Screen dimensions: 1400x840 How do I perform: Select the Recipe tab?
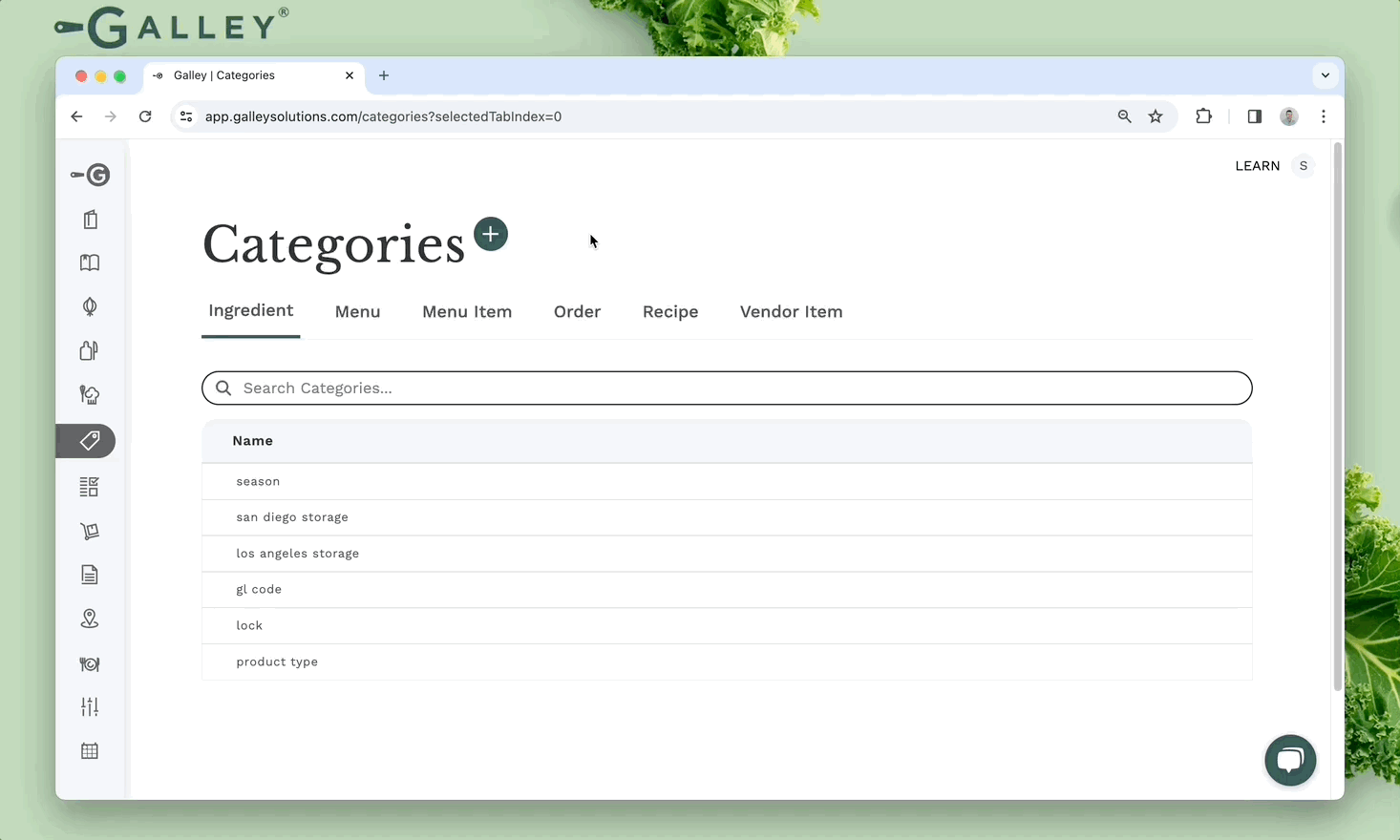pyautogui.click(x=669, y=312)
